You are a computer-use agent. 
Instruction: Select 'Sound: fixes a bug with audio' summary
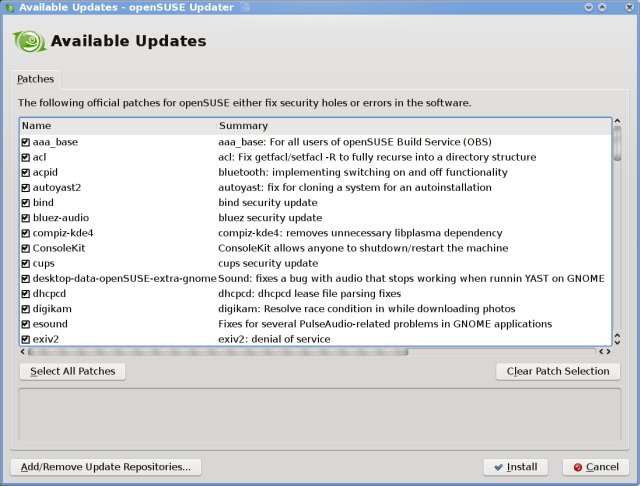click(411, 278)
